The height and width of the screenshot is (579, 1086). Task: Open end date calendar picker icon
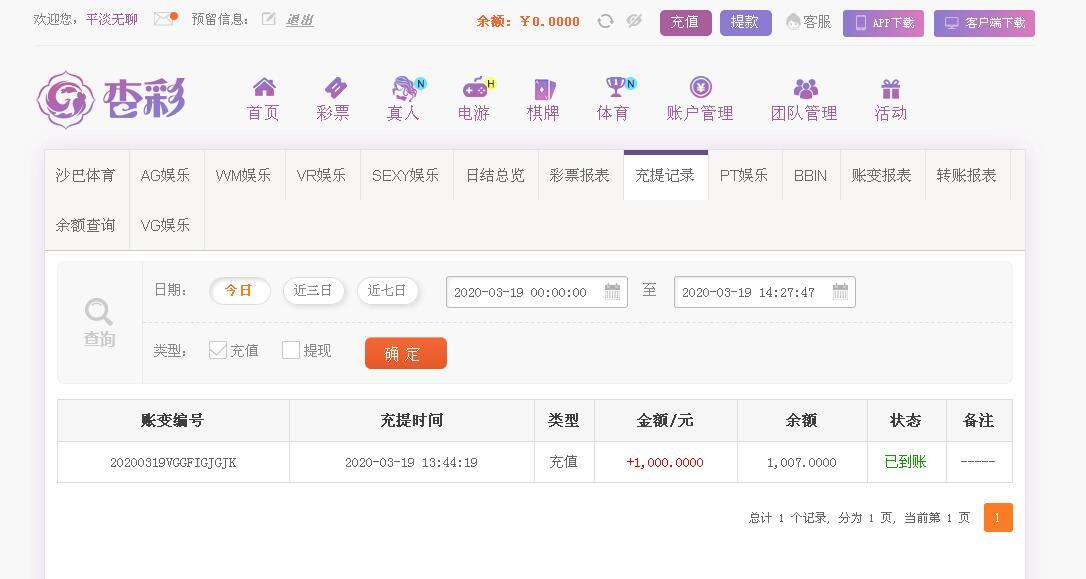click(x=840, y=292)
